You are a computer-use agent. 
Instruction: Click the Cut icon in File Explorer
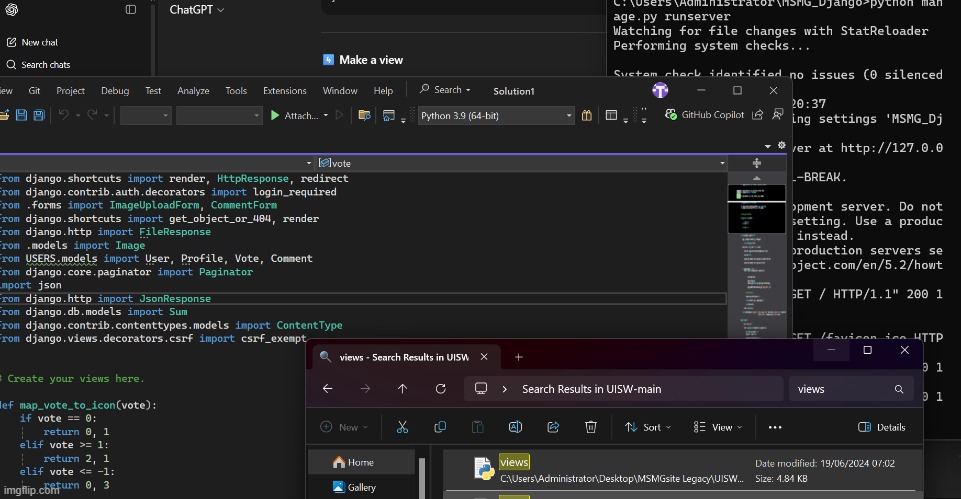click(402, 427)
